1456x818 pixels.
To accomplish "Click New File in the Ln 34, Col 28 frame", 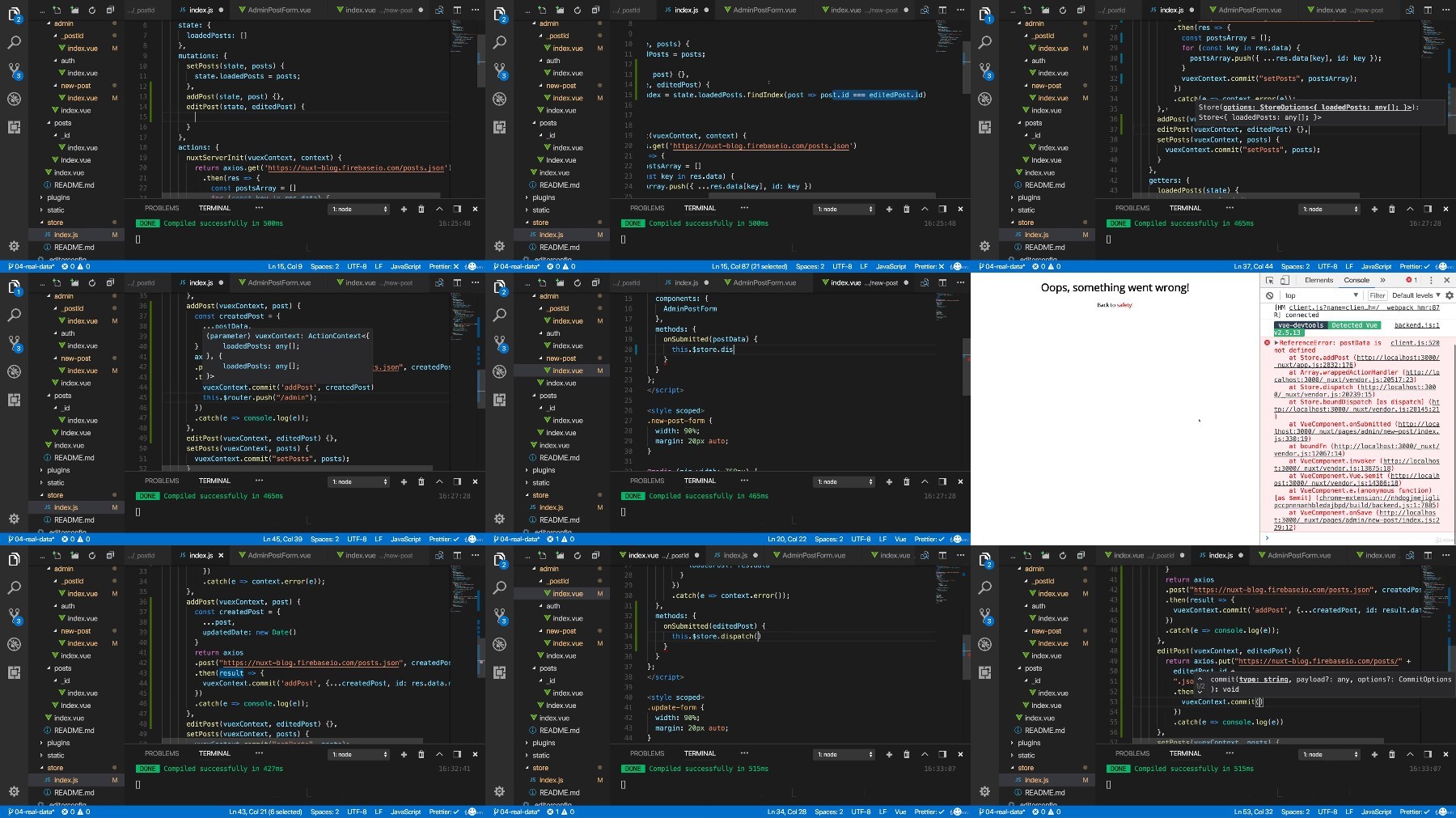I will (542, 555).
